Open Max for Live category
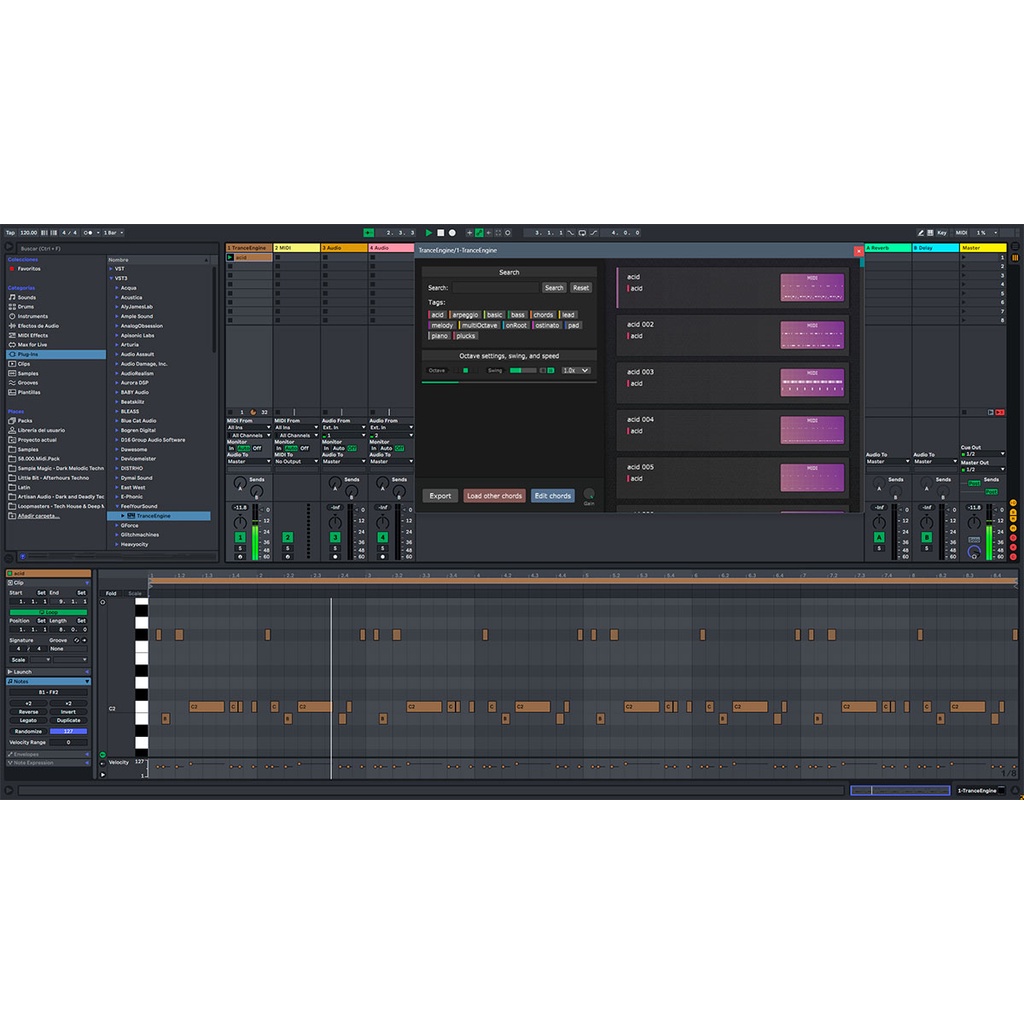This screenshot has width=1024, height=1024. point(32,344)
